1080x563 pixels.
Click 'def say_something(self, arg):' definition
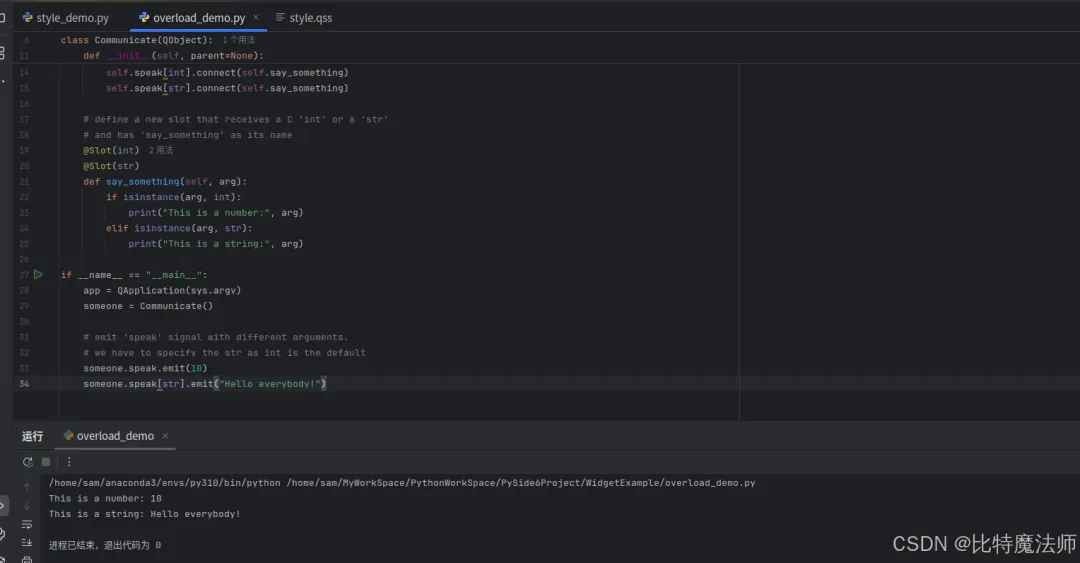pos(165,182)
